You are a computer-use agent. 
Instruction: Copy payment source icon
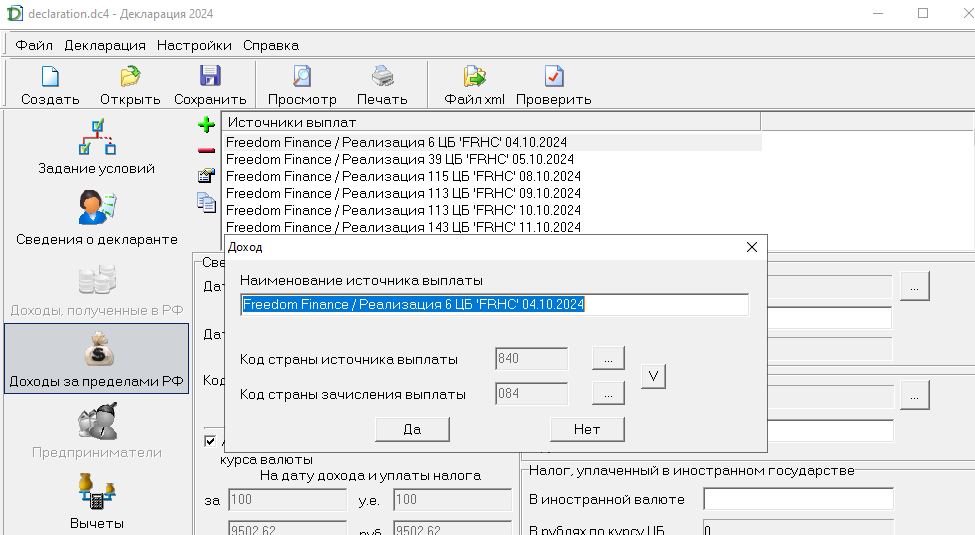pos(206,203)
